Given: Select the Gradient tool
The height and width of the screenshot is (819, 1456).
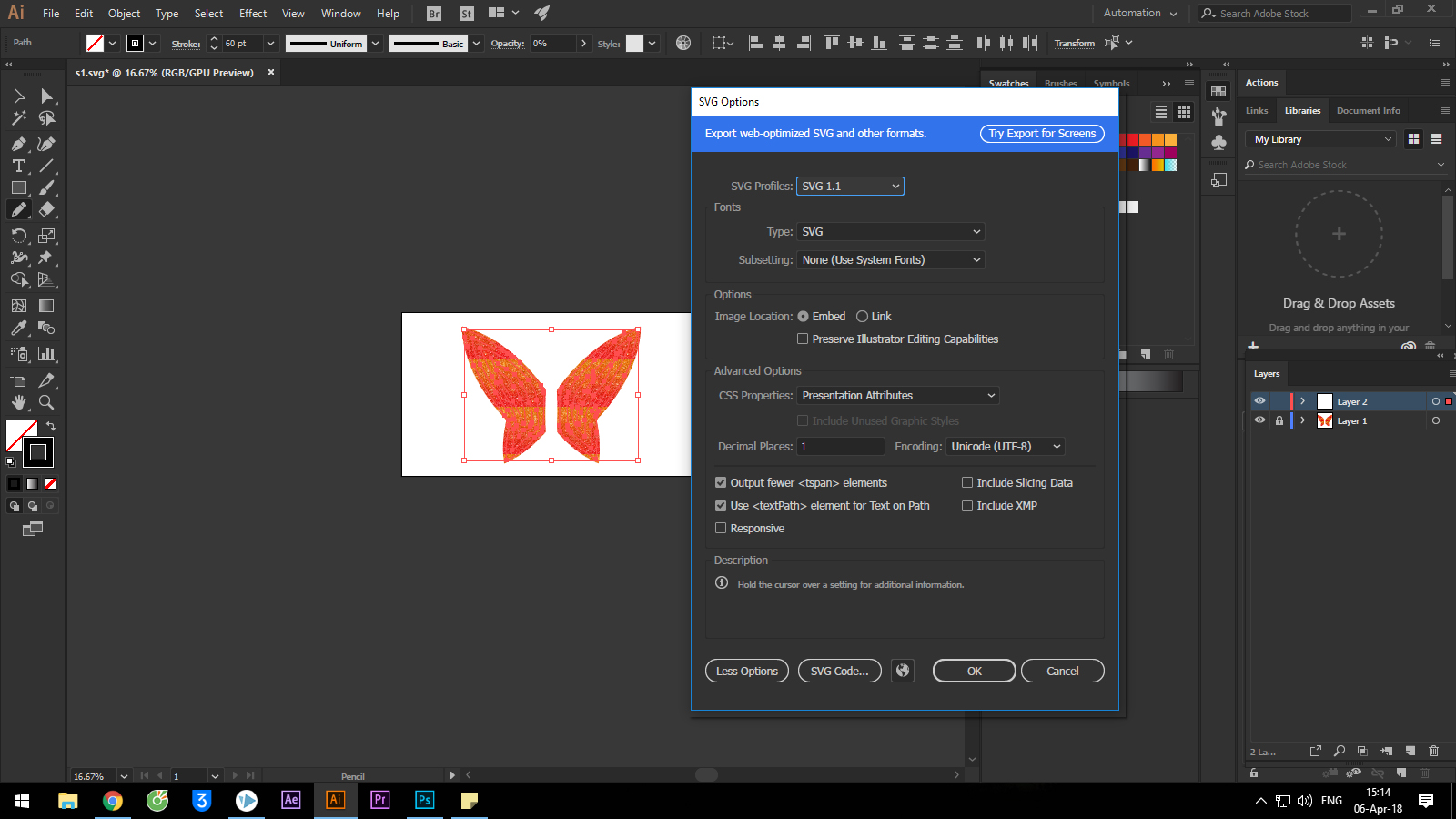Looking at the screenshot, I should coord(46,306).
